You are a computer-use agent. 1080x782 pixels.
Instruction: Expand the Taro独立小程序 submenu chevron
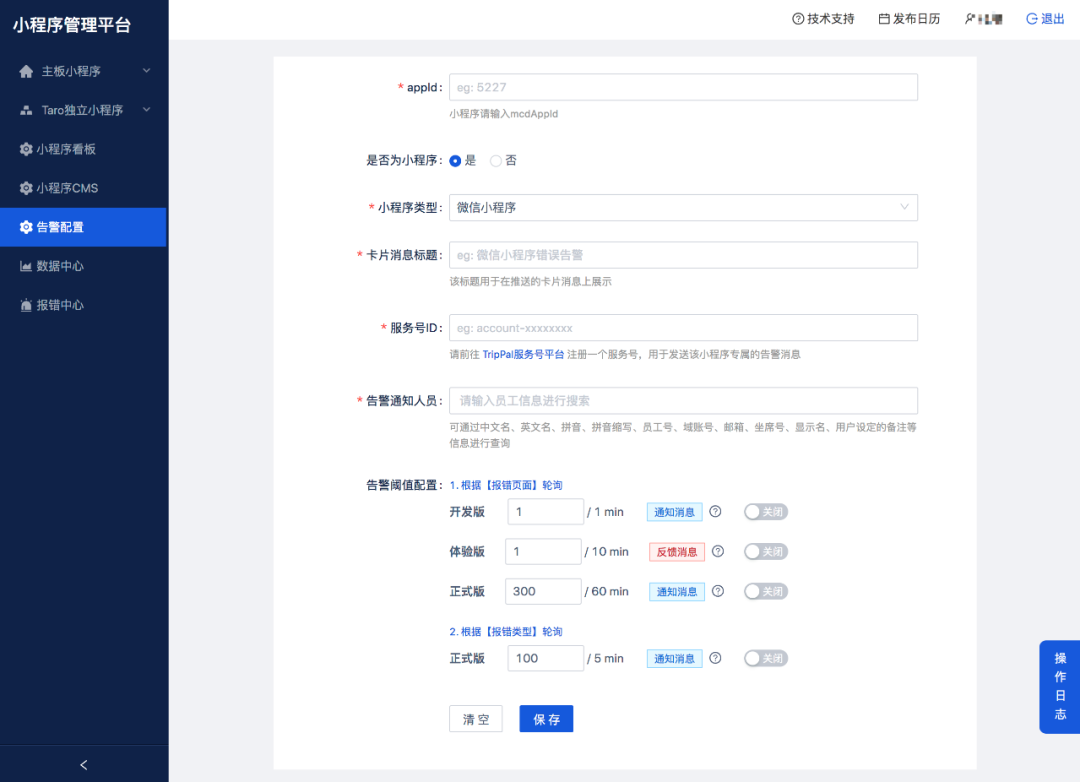146,110
